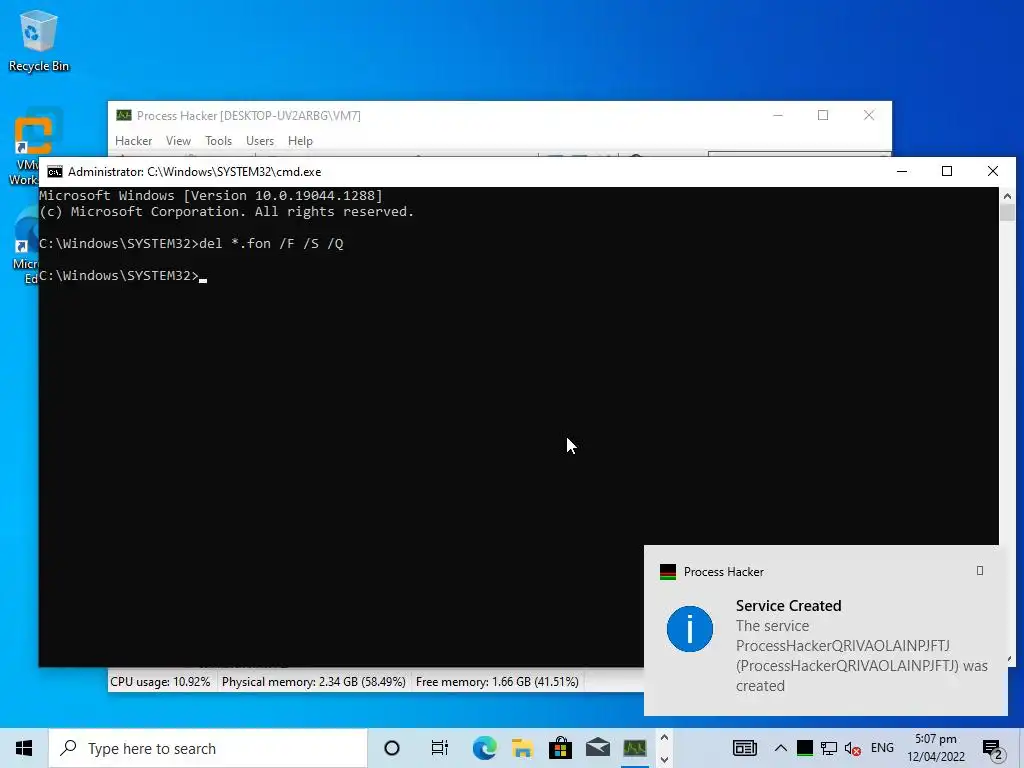This screenshot has width=1024, height=768.
Task: Open the View menu in Process Hacker
Action: tap(178, 141)
